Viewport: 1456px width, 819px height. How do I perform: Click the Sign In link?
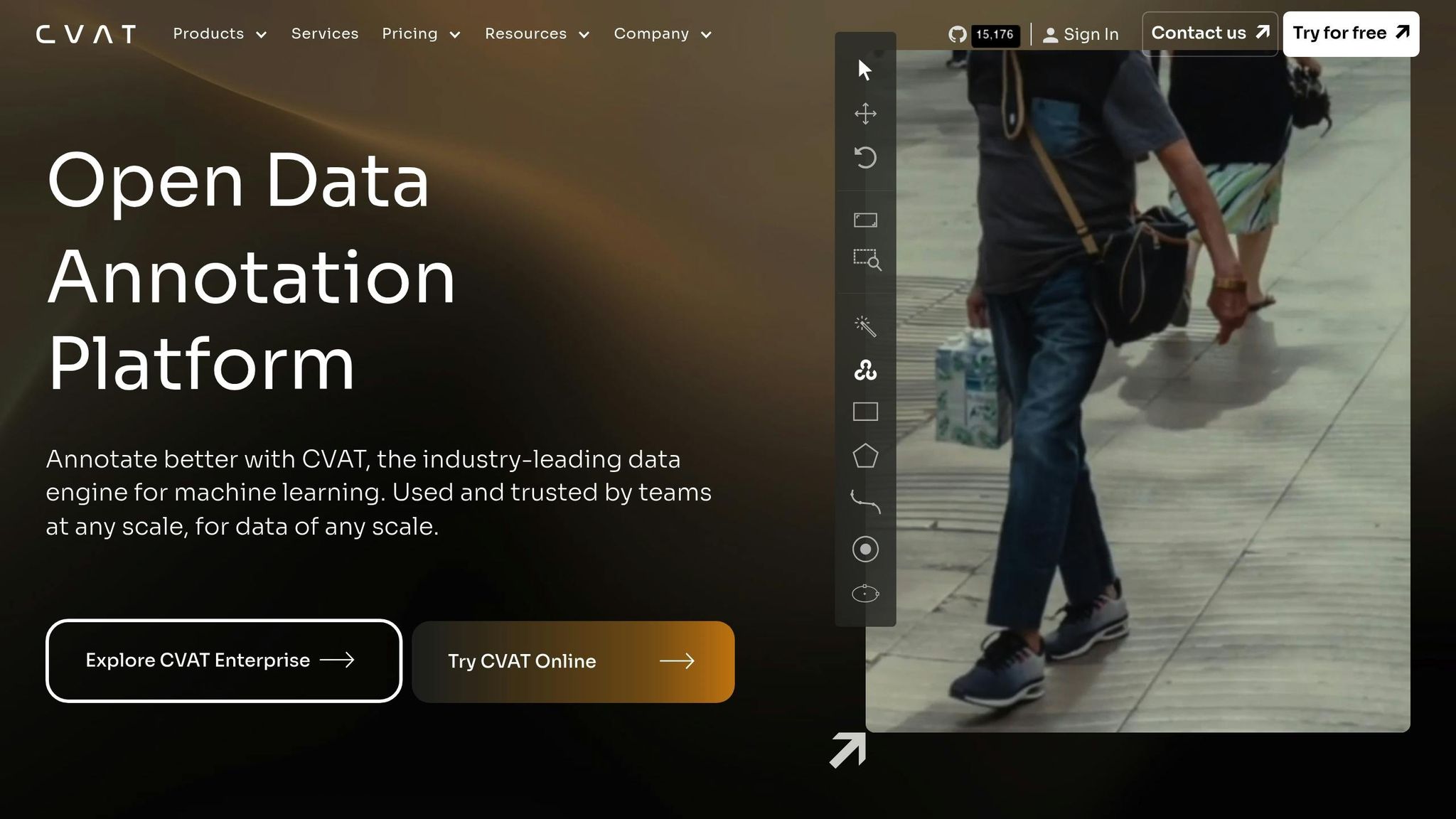coord(1081,34)
